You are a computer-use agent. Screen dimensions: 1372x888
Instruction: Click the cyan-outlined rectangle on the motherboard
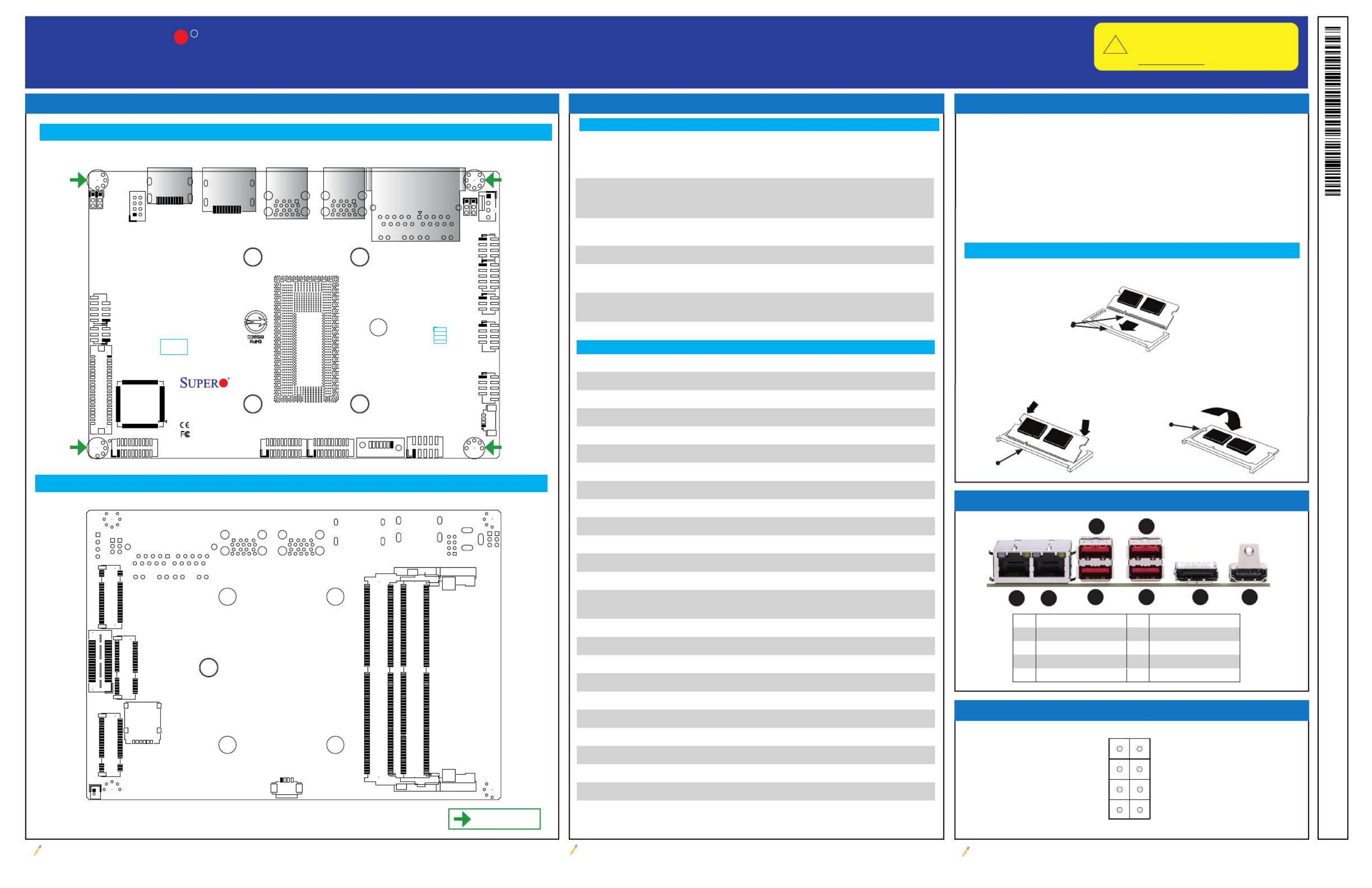pyautogui.click(x=174, y=347)
